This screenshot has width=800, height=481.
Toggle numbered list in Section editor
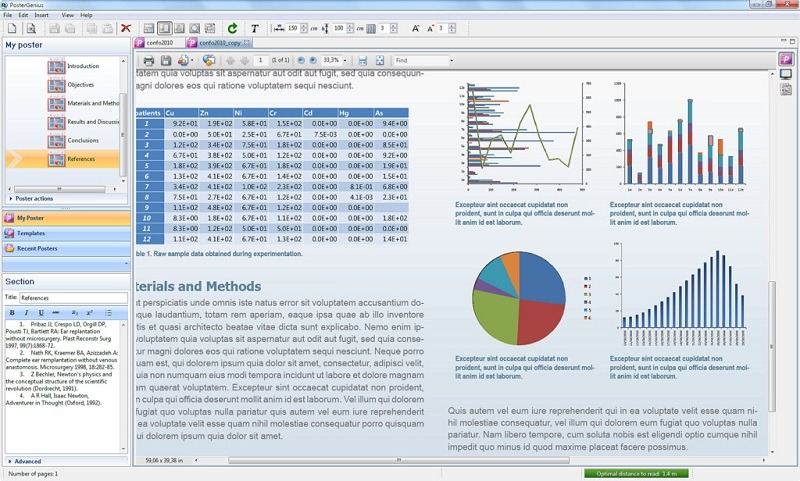tap(108, 313)
